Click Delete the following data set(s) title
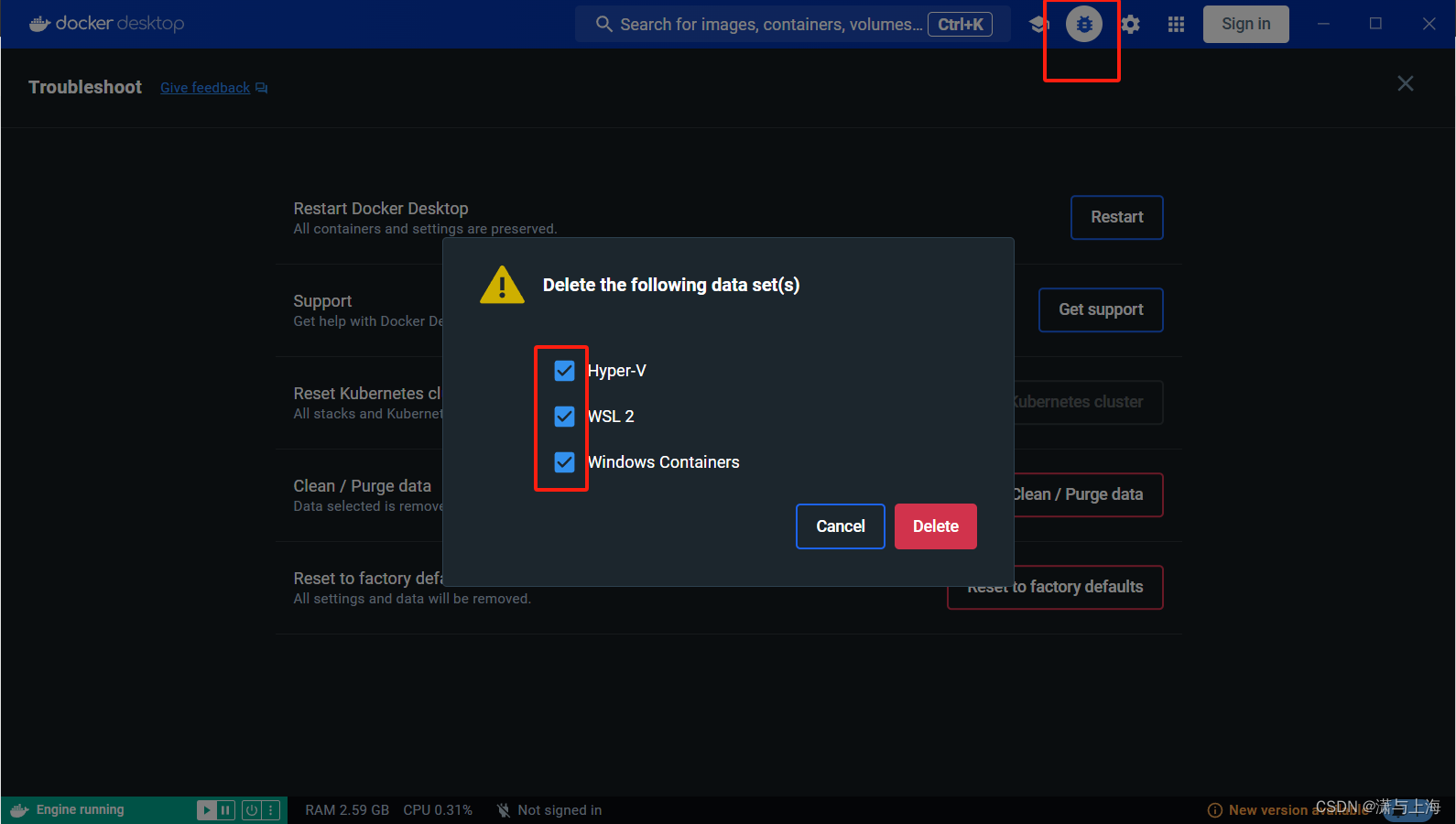Image resolution: width=1456 pixels, height=824 pixels. 671,285
